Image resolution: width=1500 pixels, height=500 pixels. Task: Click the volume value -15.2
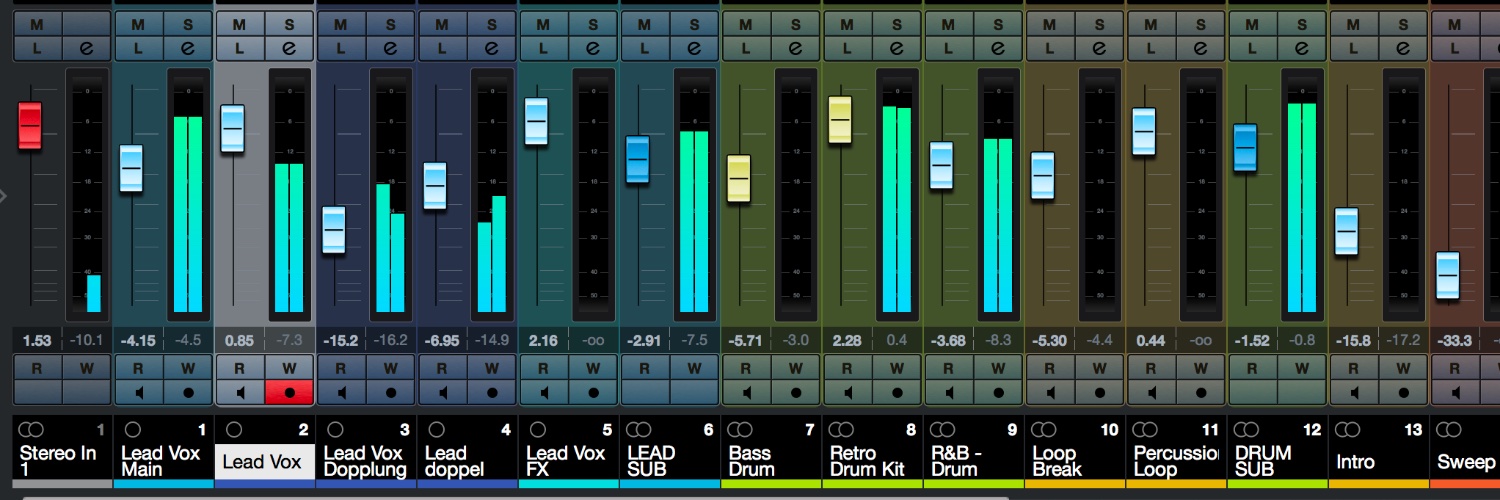coord(341,341)
